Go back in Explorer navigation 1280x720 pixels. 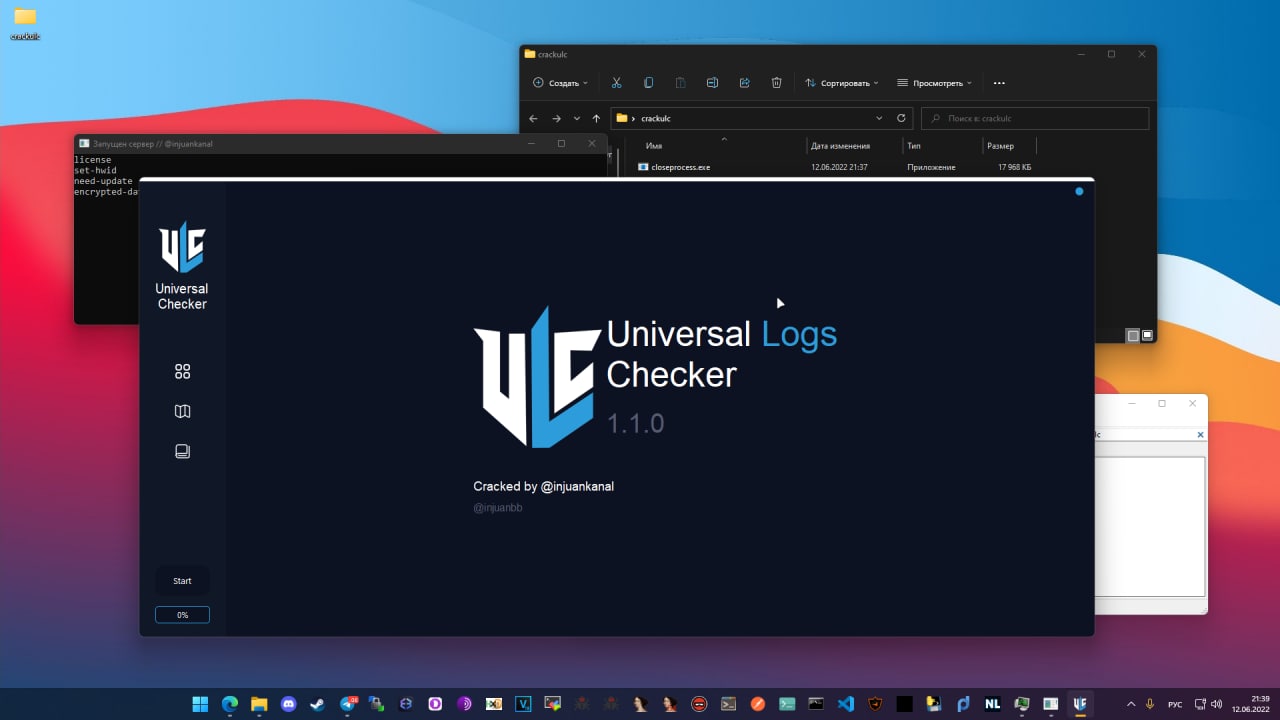coord(533,118)
